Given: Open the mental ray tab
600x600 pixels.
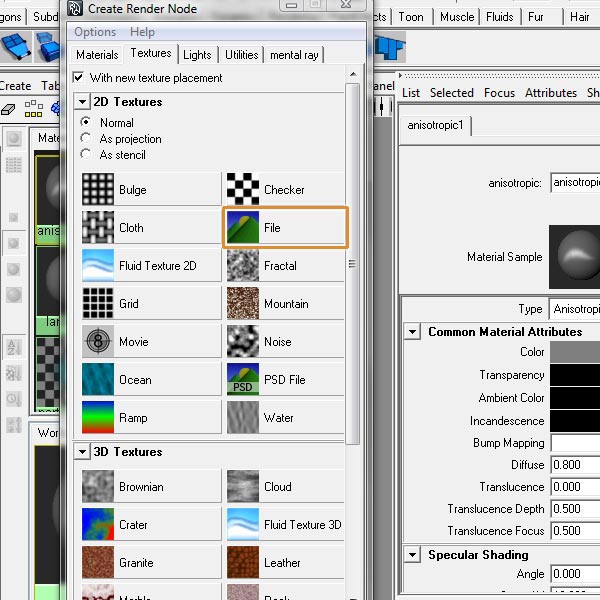Looking at the screenshot, I should (294, 55).
